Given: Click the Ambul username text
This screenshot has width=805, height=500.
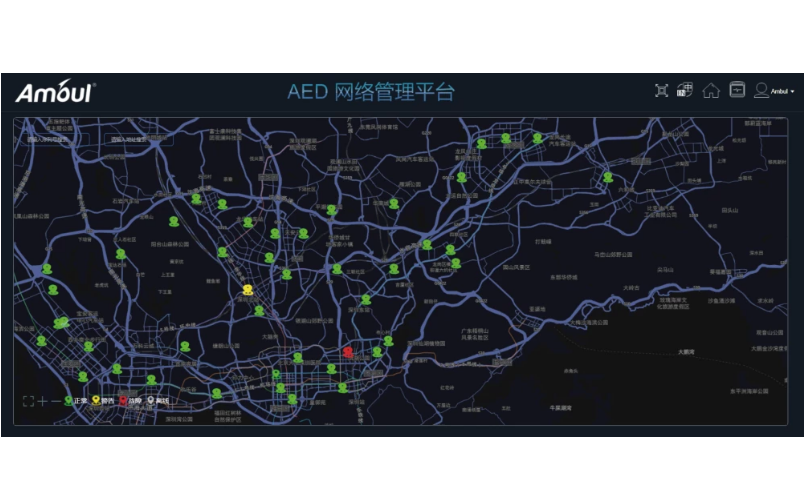Looking at the screenshot, I should tap(780, 92).
